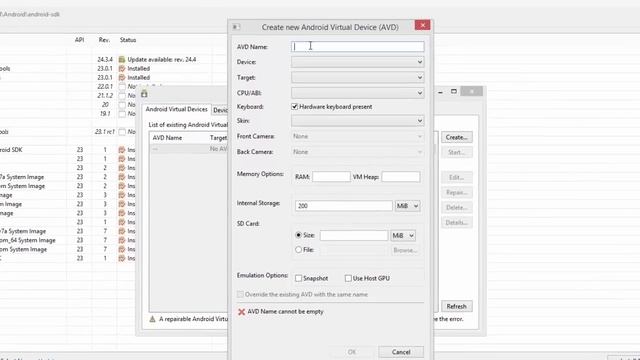The image size is (640, 360).
Task: Open the SD Card Size MiB unit dropdown
Action: 403,236
